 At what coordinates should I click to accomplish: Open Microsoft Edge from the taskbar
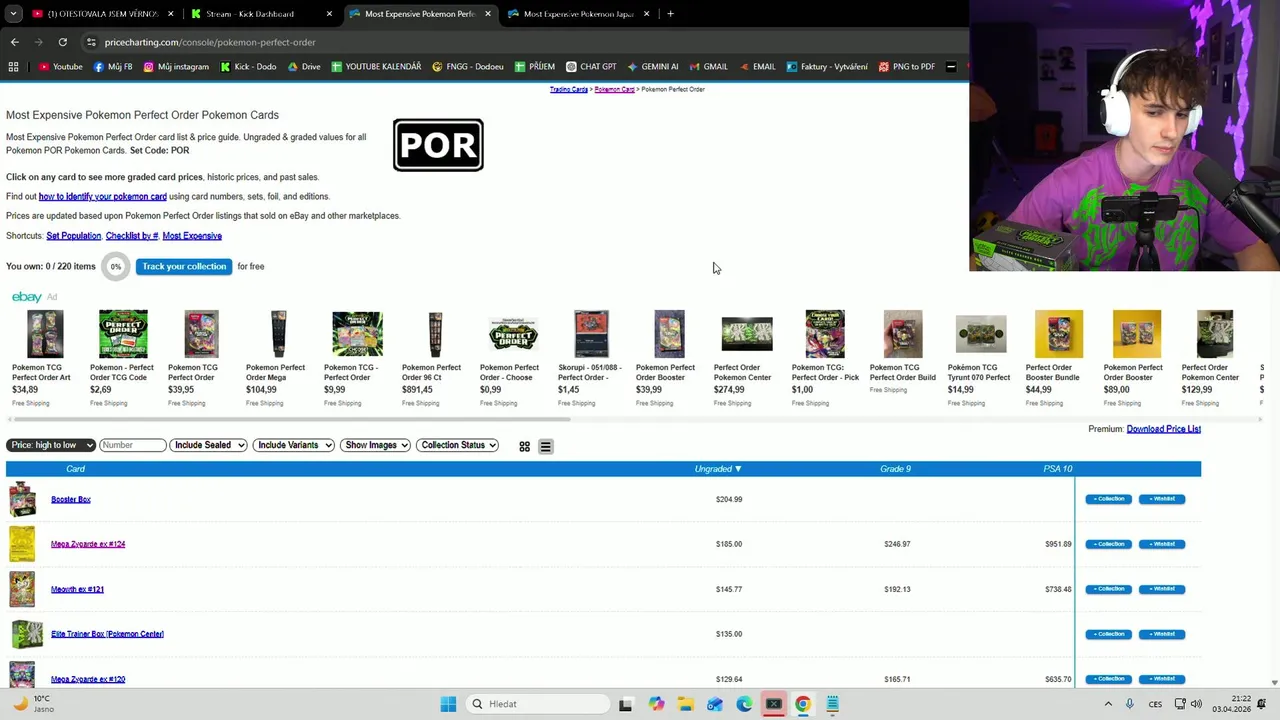click(744, 704)
